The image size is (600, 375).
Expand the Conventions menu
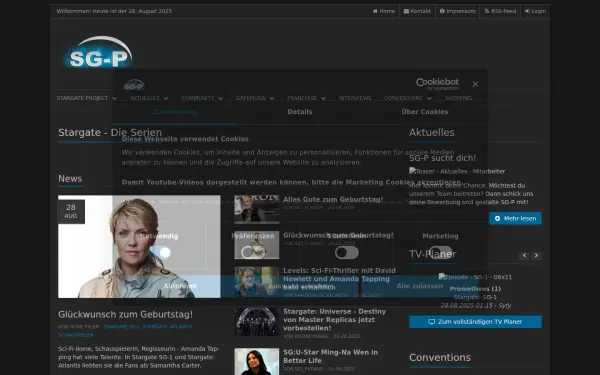pos(408,98)
